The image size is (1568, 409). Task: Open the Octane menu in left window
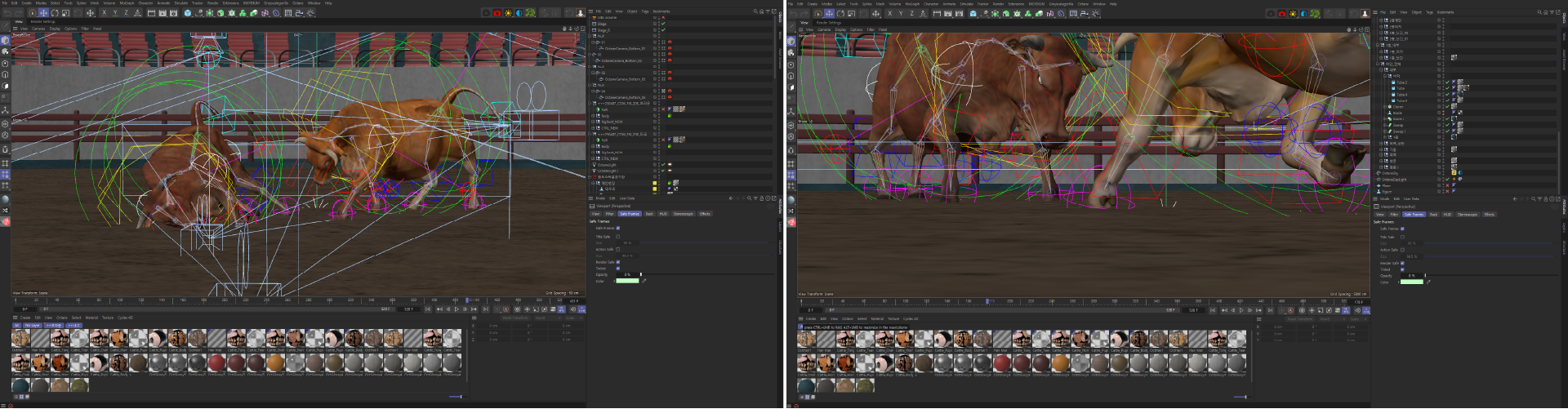tap(297, 3)
